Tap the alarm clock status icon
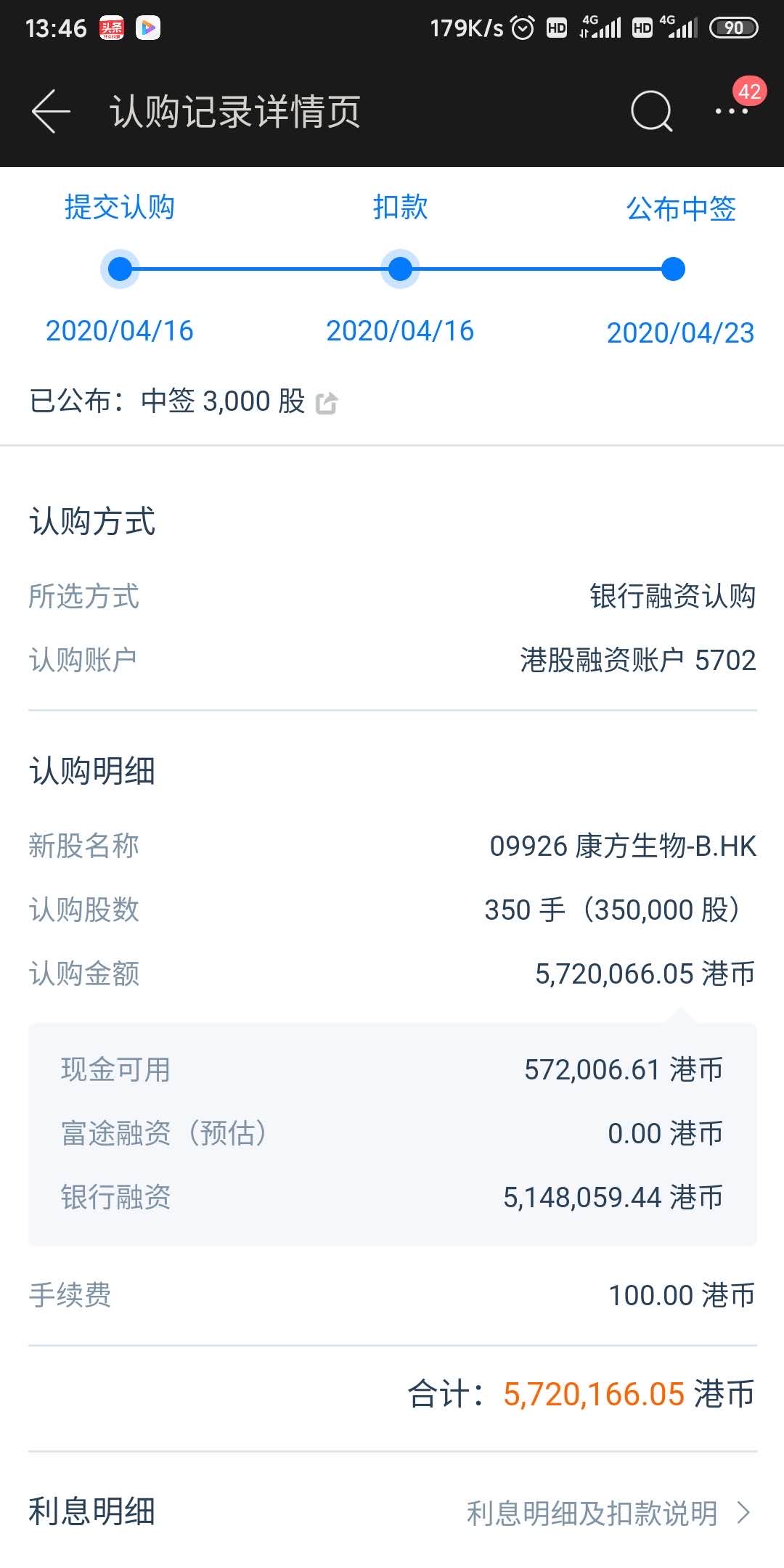Screen dimensions: 784x1568 point(523,28)
